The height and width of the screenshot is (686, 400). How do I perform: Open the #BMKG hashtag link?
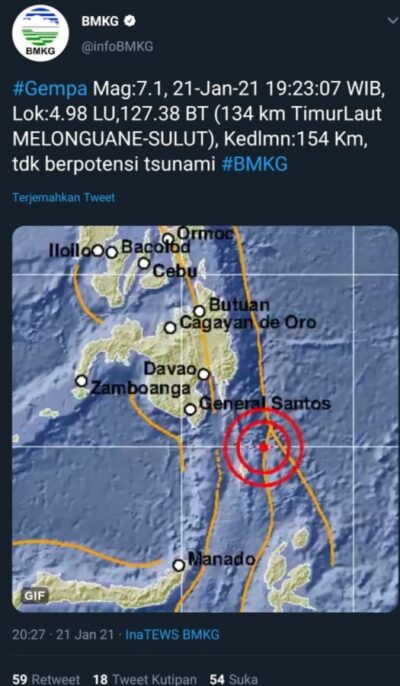click(255, 164)
